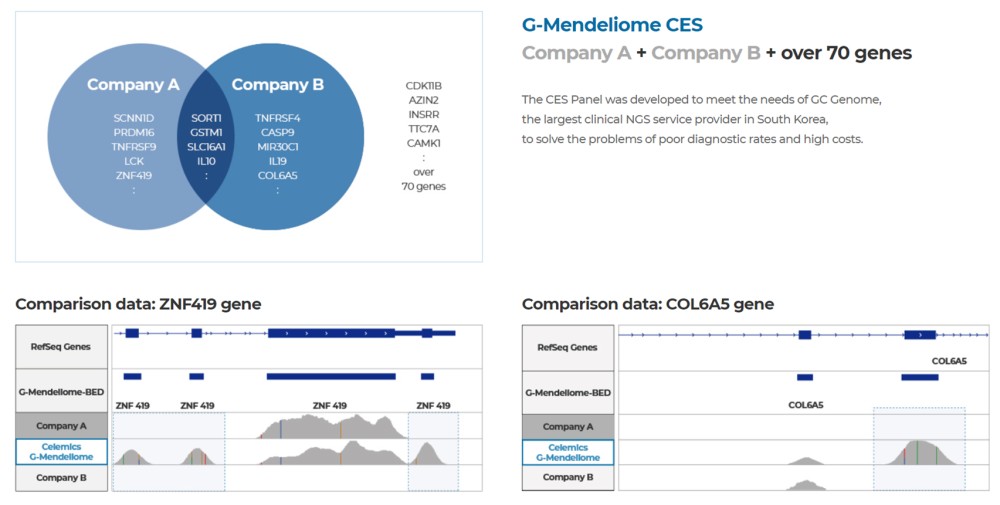1000x505 pixels.
Task: Select the SLC16A1 gene in the overlap
Action: tap(206, 147)
